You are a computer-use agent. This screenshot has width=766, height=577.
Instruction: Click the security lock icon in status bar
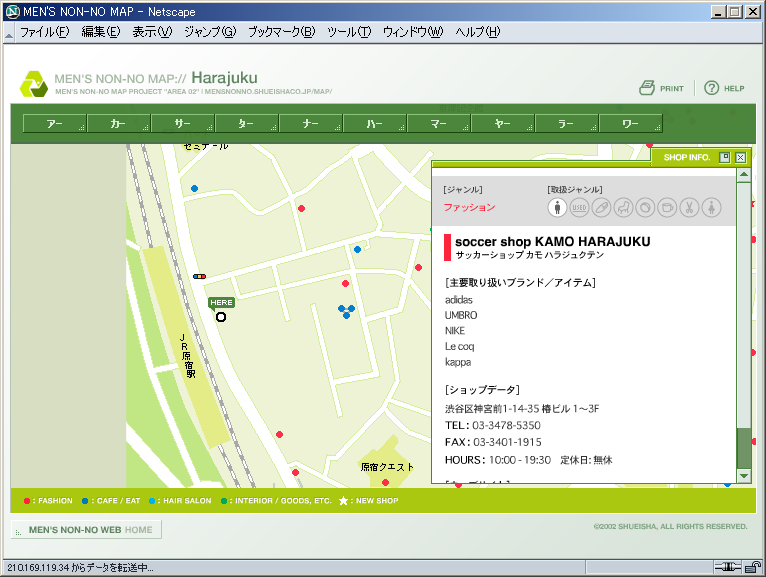click(753, 567)
